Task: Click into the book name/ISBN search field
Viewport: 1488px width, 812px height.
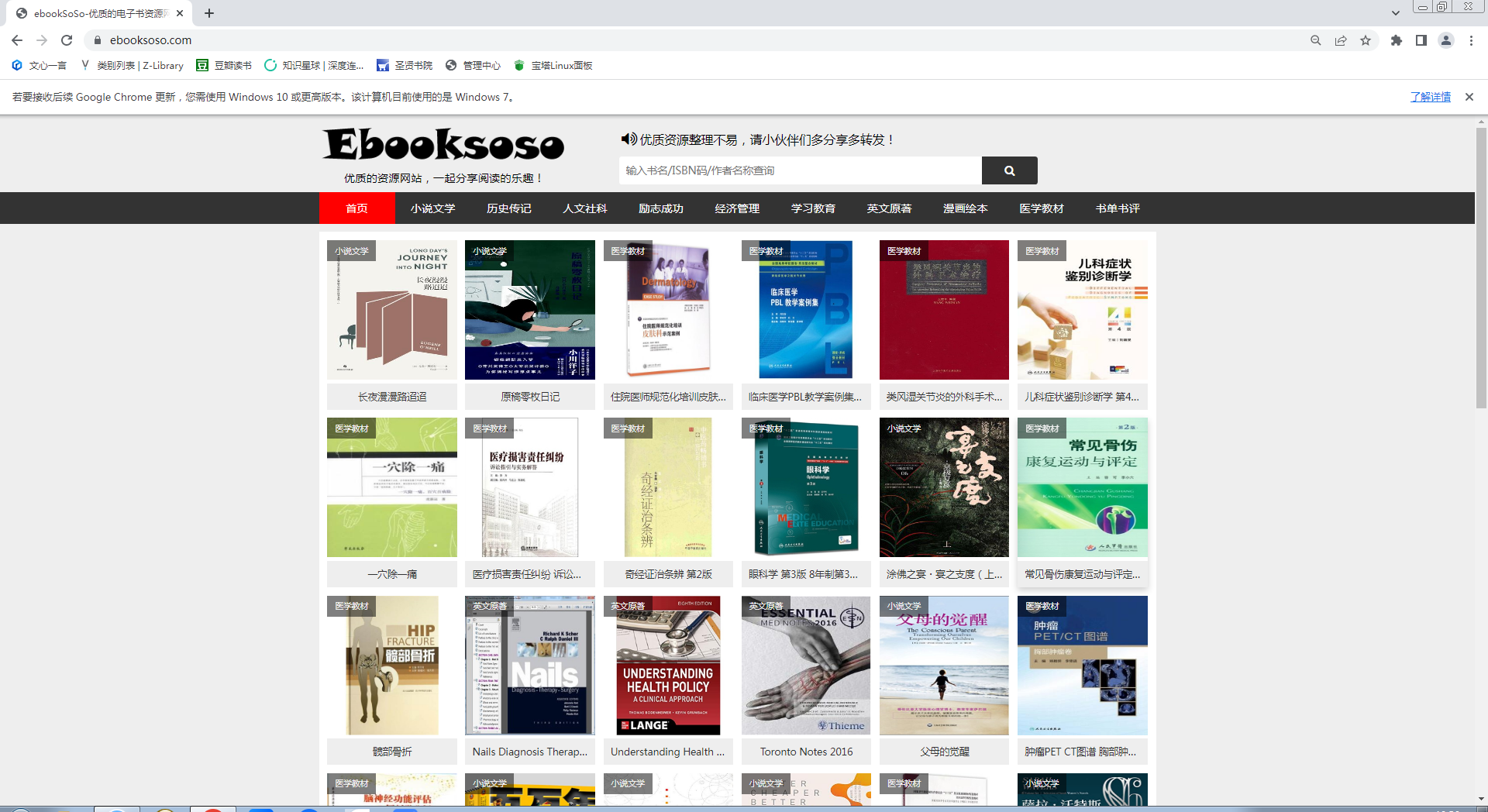Action: tap(800, 170)
